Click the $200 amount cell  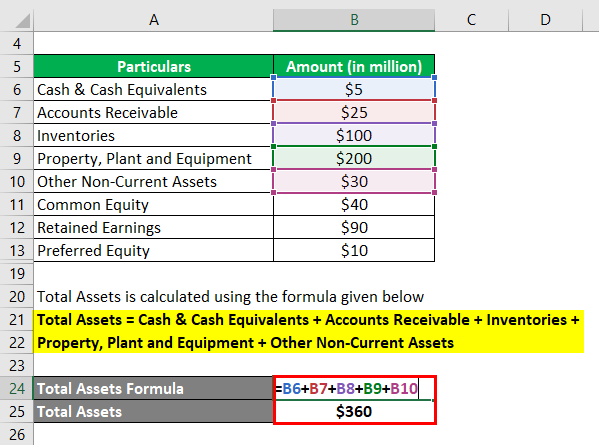click(354, 158)
